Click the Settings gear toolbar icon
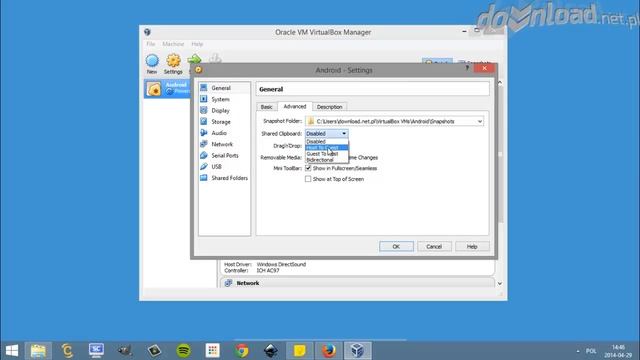 [173, 64]
